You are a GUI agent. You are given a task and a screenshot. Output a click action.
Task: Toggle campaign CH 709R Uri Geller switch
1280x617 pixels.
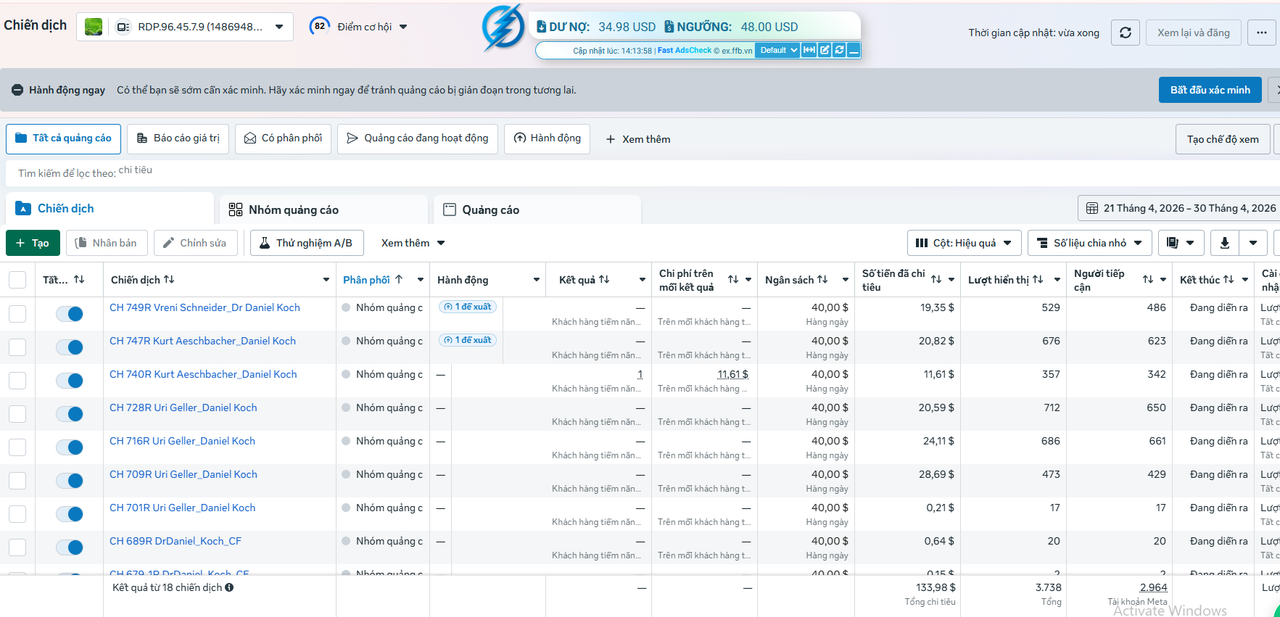69,481
